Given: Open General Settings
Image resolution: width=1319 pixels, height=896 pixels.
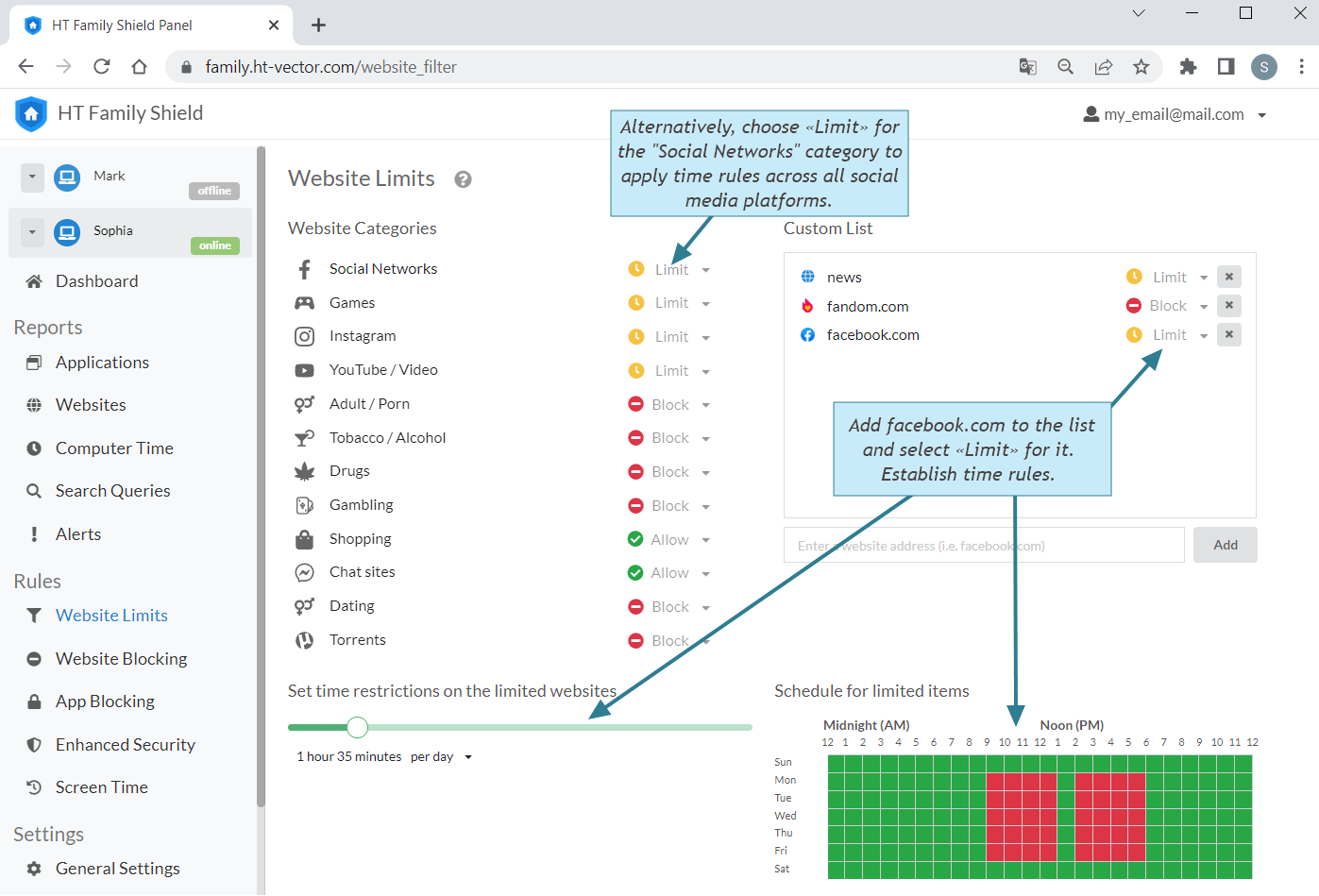Looking at the screenshot, I should pos(117,869).
